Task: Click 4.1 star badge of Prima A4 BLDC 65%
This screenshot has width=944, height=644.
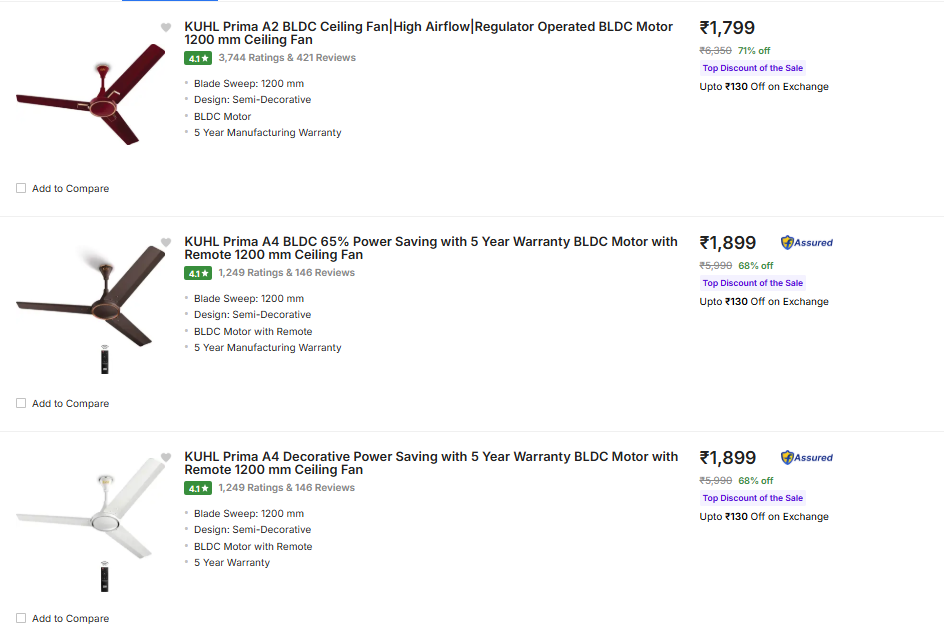Action: tap(198, 273)
